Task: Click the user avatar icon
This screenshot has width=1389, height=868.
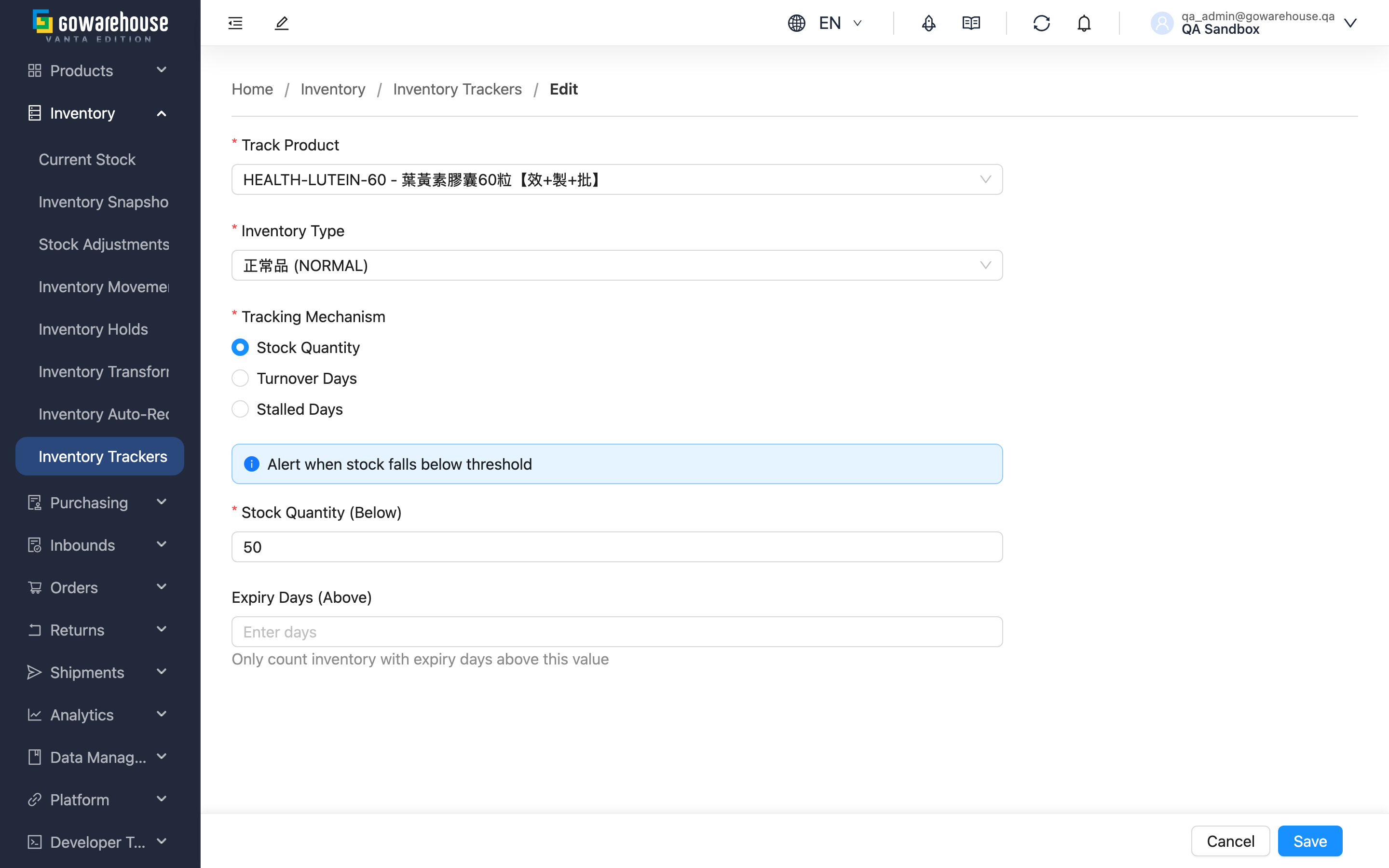Action: point(1162,23)
